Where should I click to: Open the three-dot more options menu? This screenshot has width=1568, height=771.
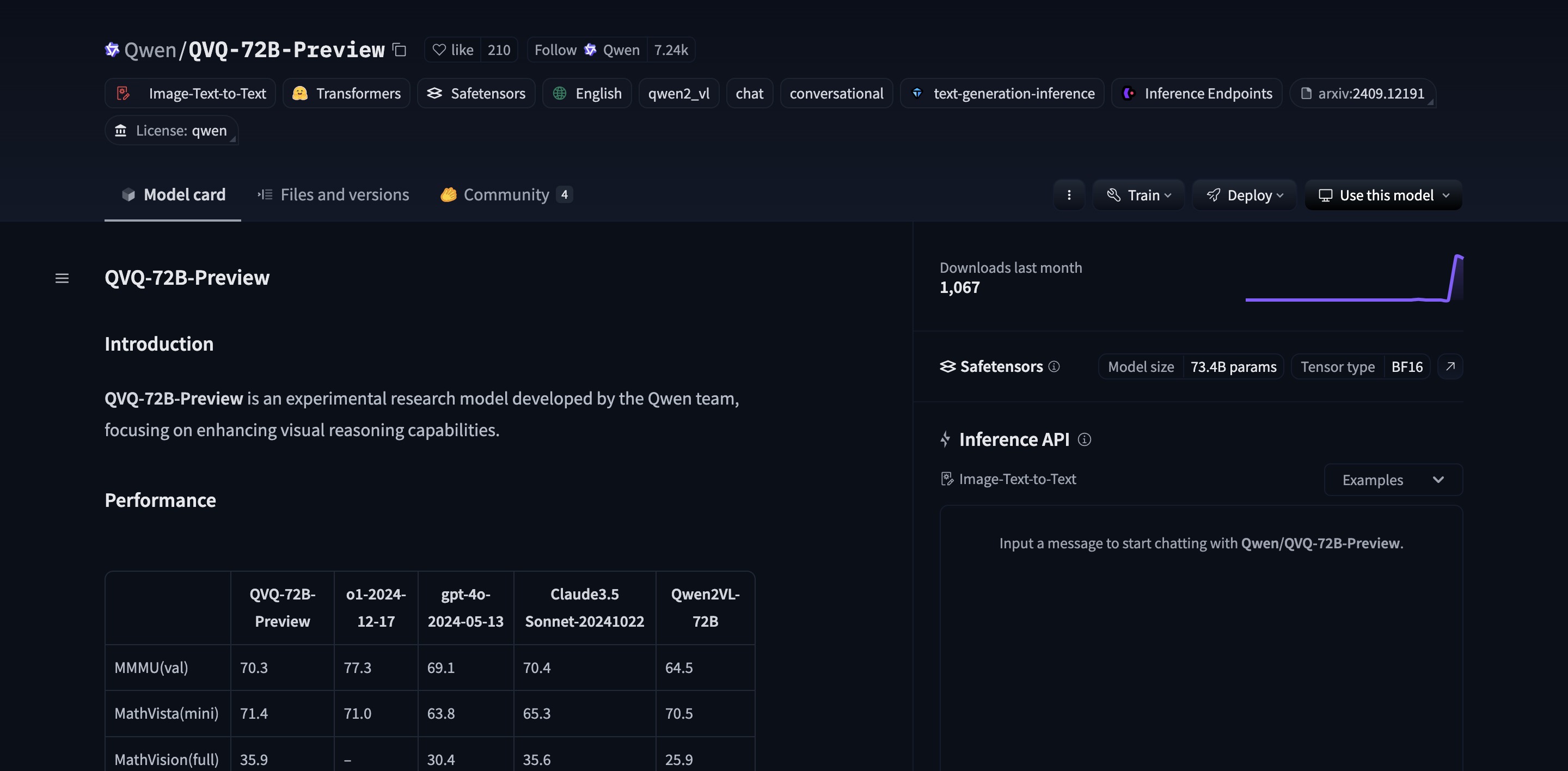1069,195
